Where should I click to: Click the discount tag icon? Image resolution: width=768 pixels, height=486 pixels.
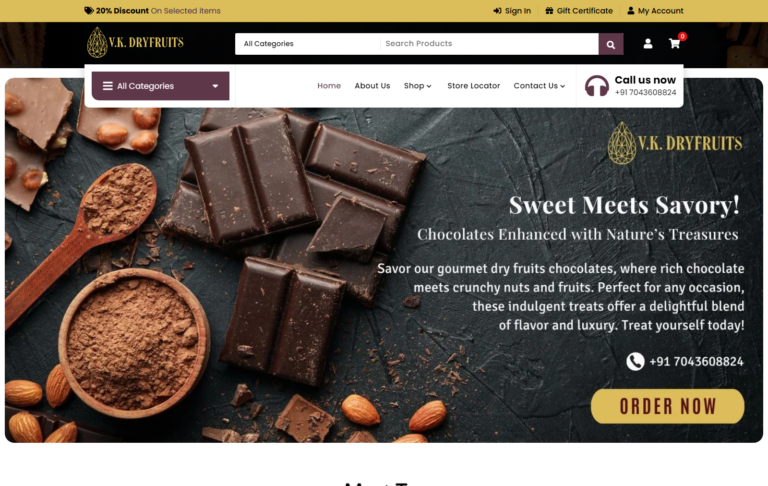89,11
